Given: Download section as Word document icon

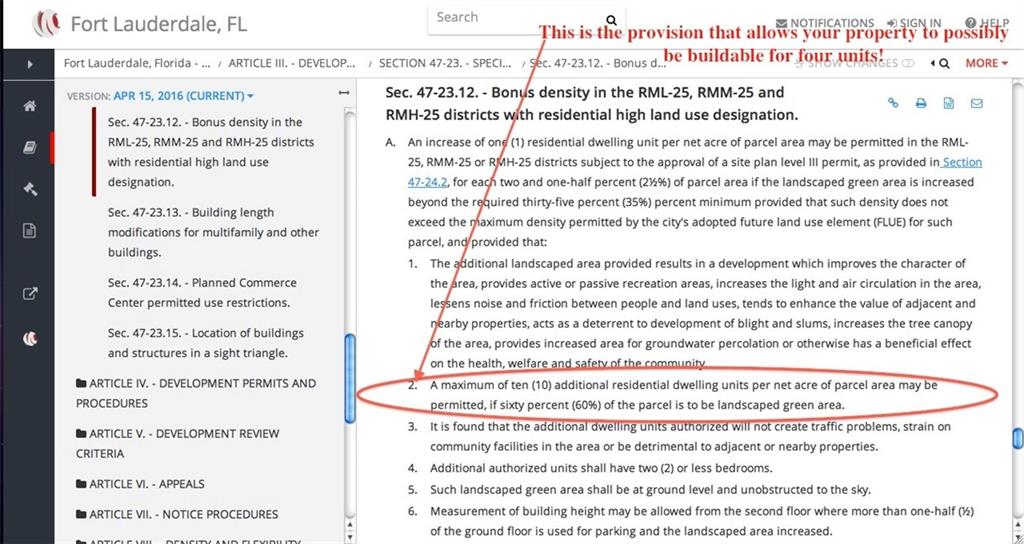Looking at the screenshot, I should point(948,103).
